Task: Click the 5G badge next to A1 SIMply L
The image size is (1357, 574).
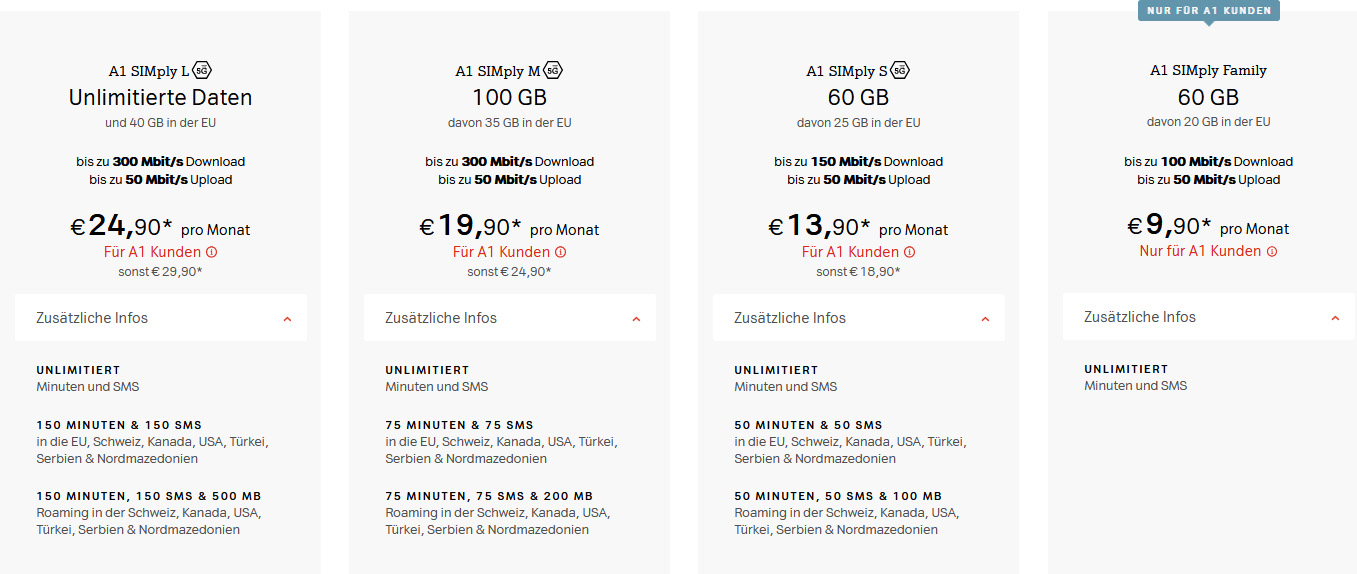Action: 202,70
